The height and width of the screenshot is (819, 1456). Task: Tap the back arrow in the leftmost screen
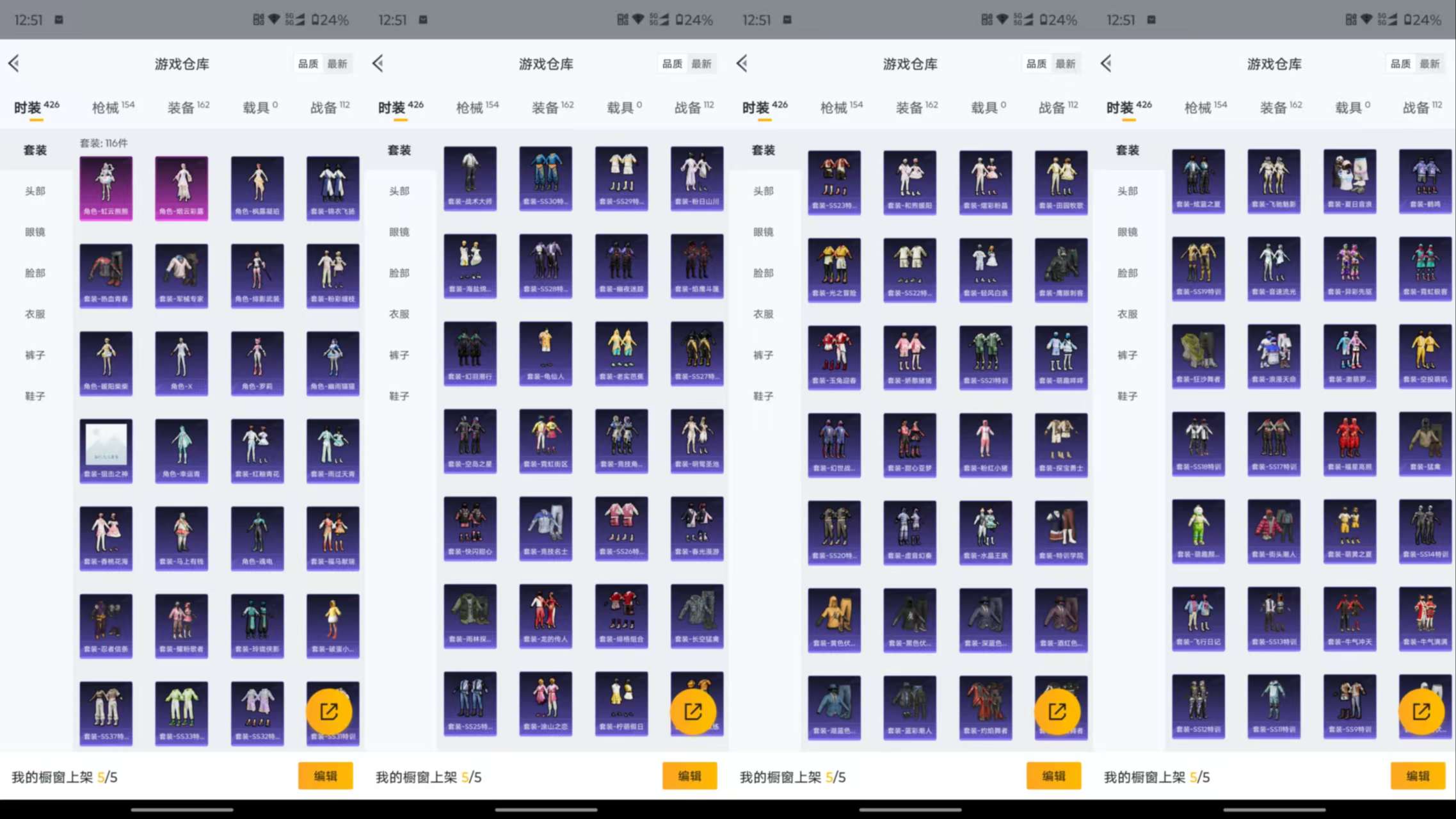pos(14,63)
